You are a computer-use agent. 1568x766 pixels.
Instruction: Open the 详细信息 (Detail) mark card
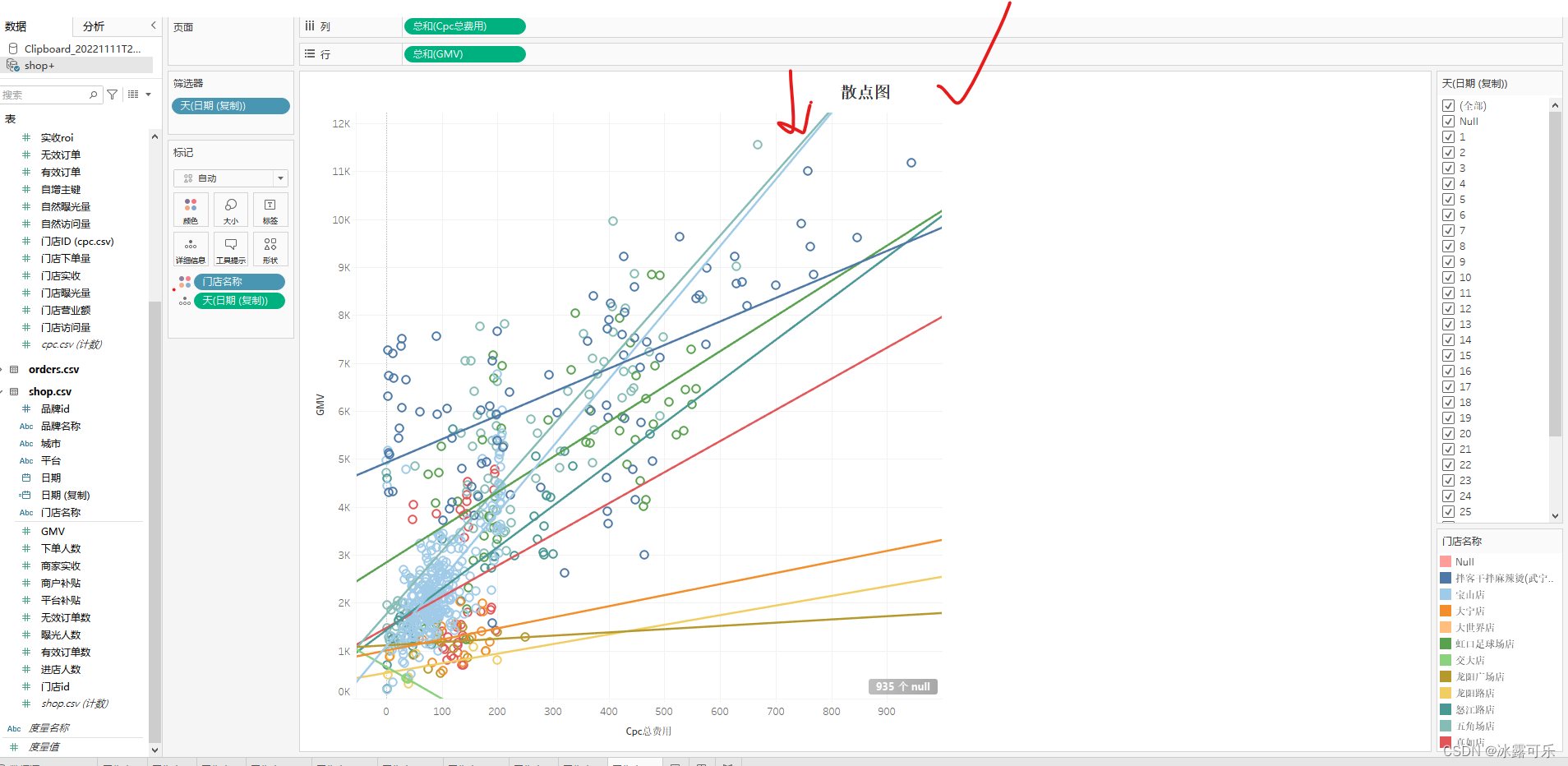(191, 249)
